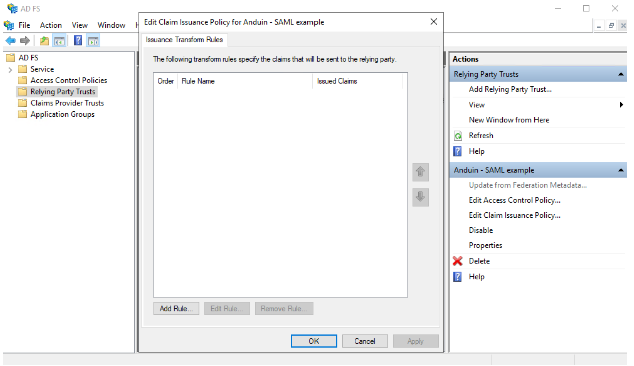This screenshot has width=634, height=366.
Task: Collapse the Relying Party Trusts actions section
Action: click(621, 74)
